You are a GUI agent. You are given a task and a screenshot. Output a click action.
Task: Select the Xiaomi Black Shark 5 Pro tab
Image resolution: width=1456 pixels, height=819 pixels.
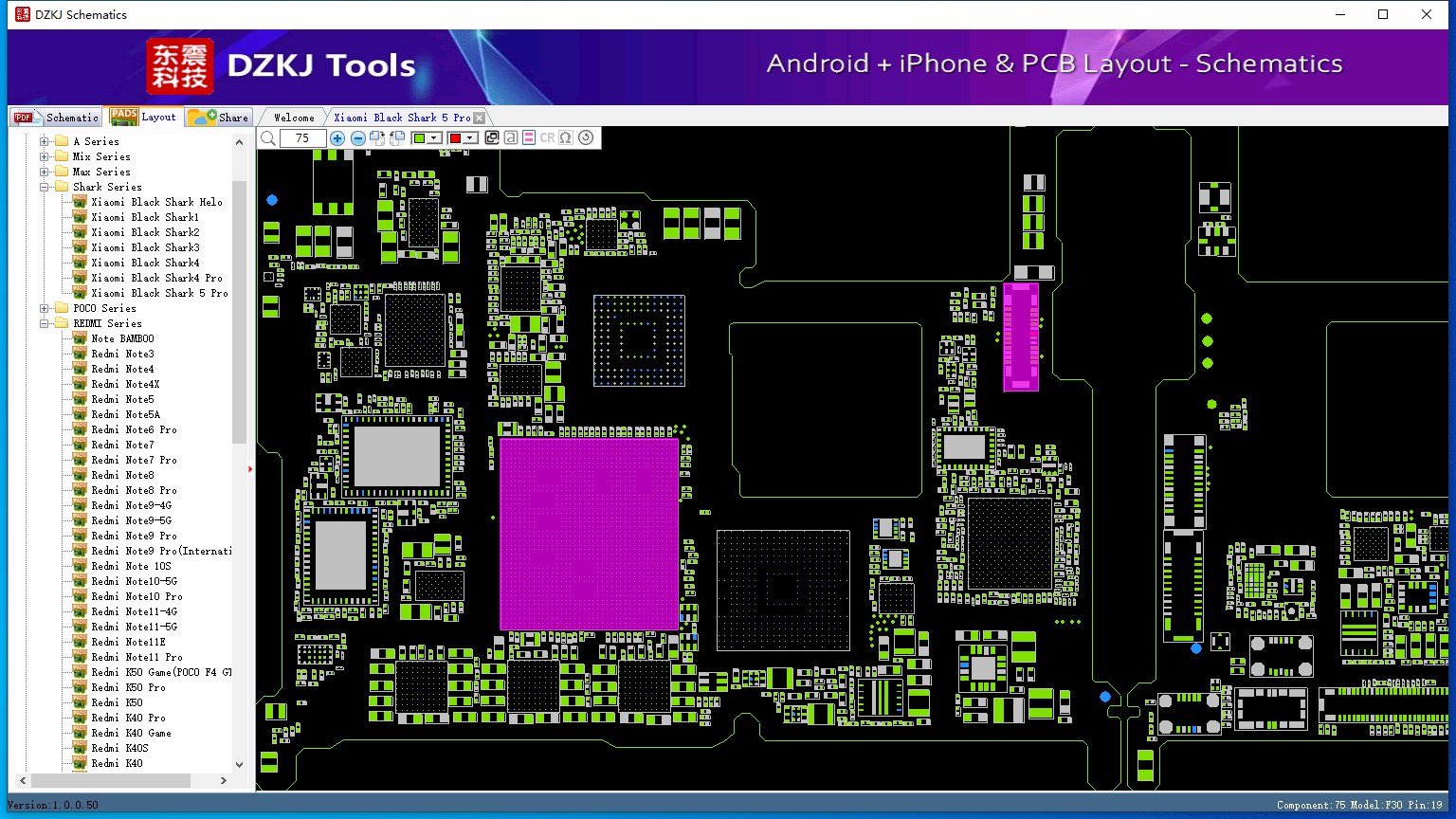pos(402,118)
